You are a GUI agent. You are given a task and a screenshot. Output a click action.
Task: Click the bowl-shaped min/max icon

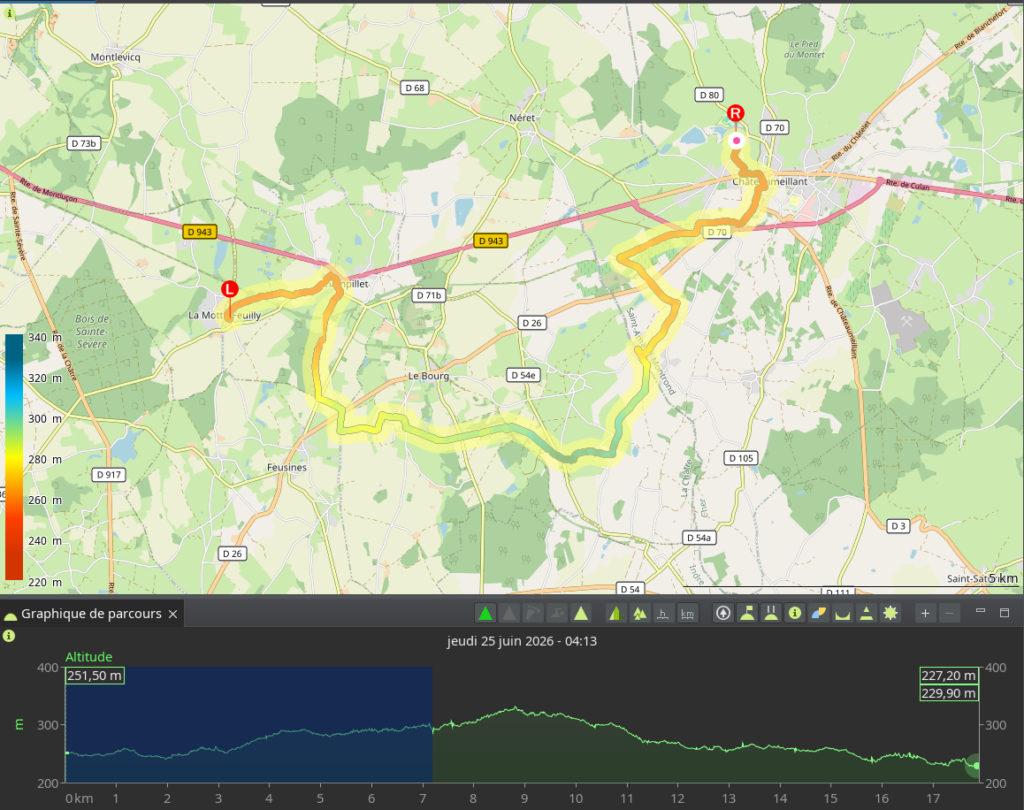click(842, 613)
